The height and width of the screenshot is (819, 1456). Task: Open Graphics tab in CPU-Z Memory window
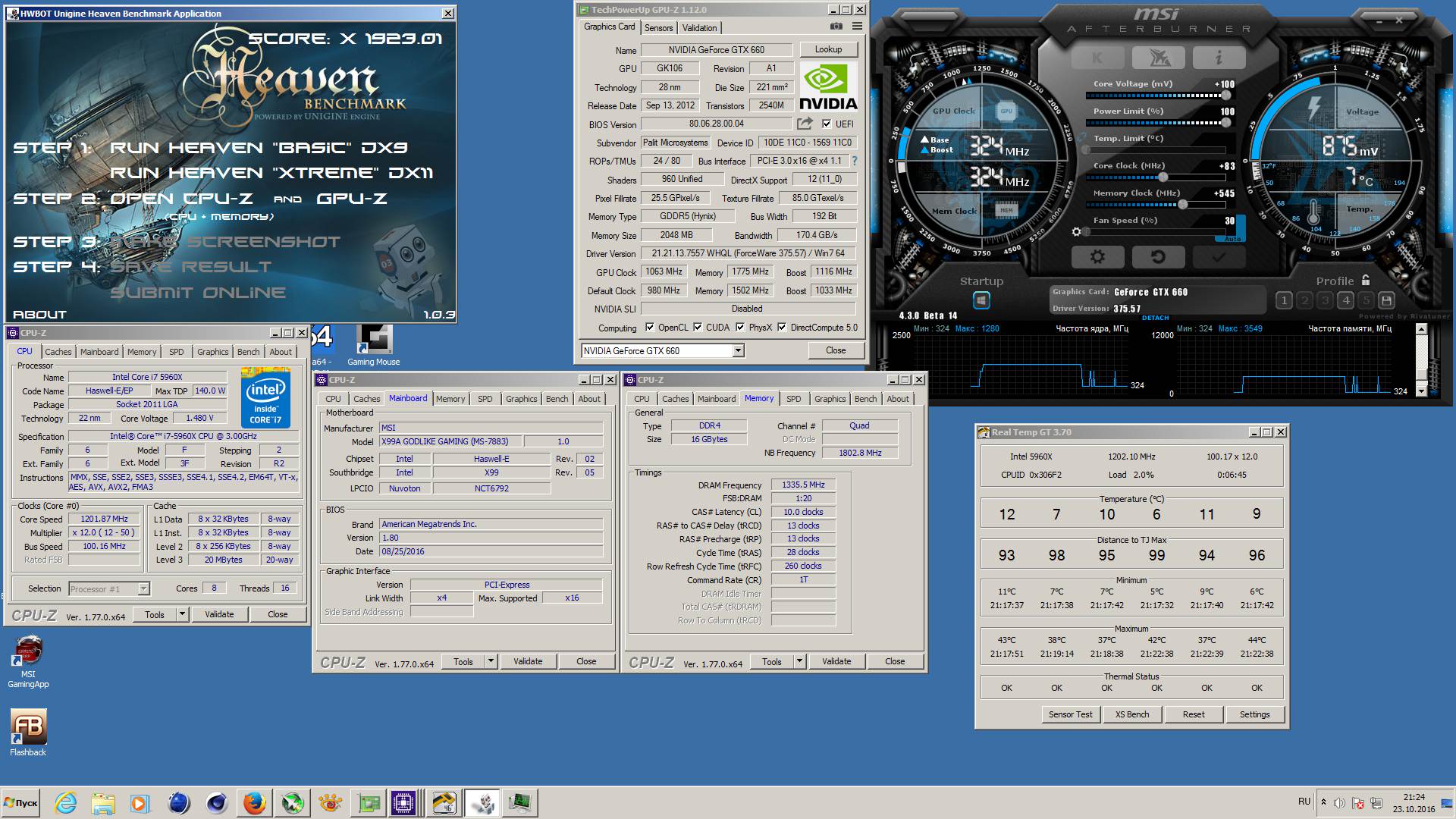[830, 399]
